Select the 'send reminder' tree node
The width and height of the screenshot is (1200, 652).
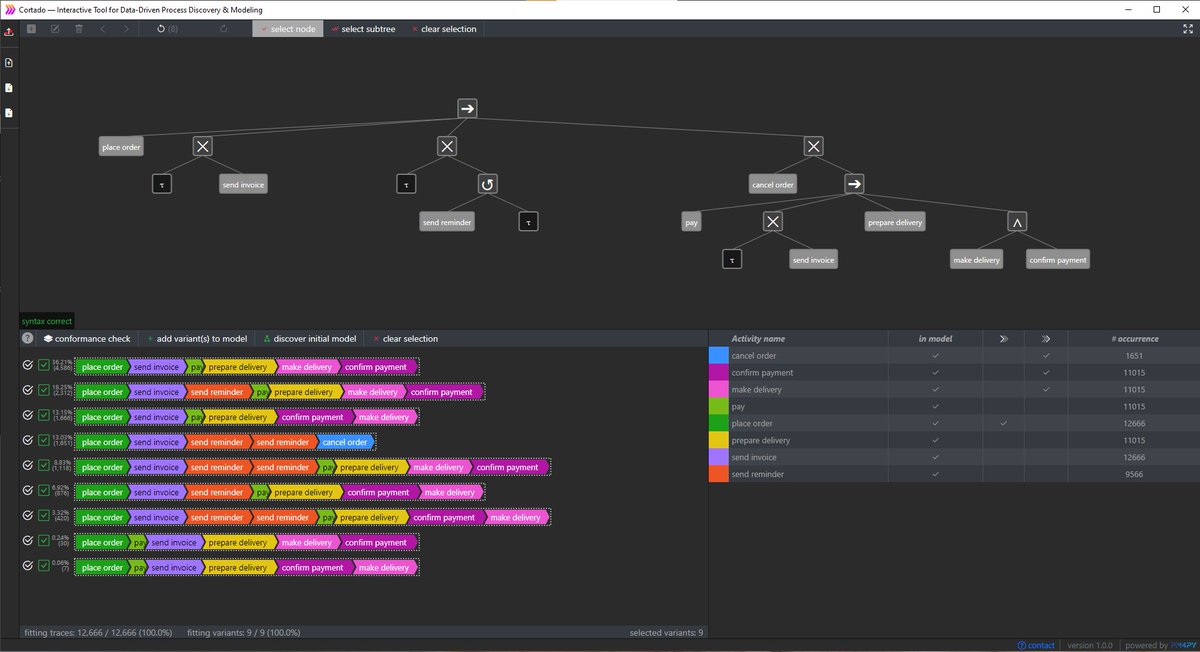447,222
